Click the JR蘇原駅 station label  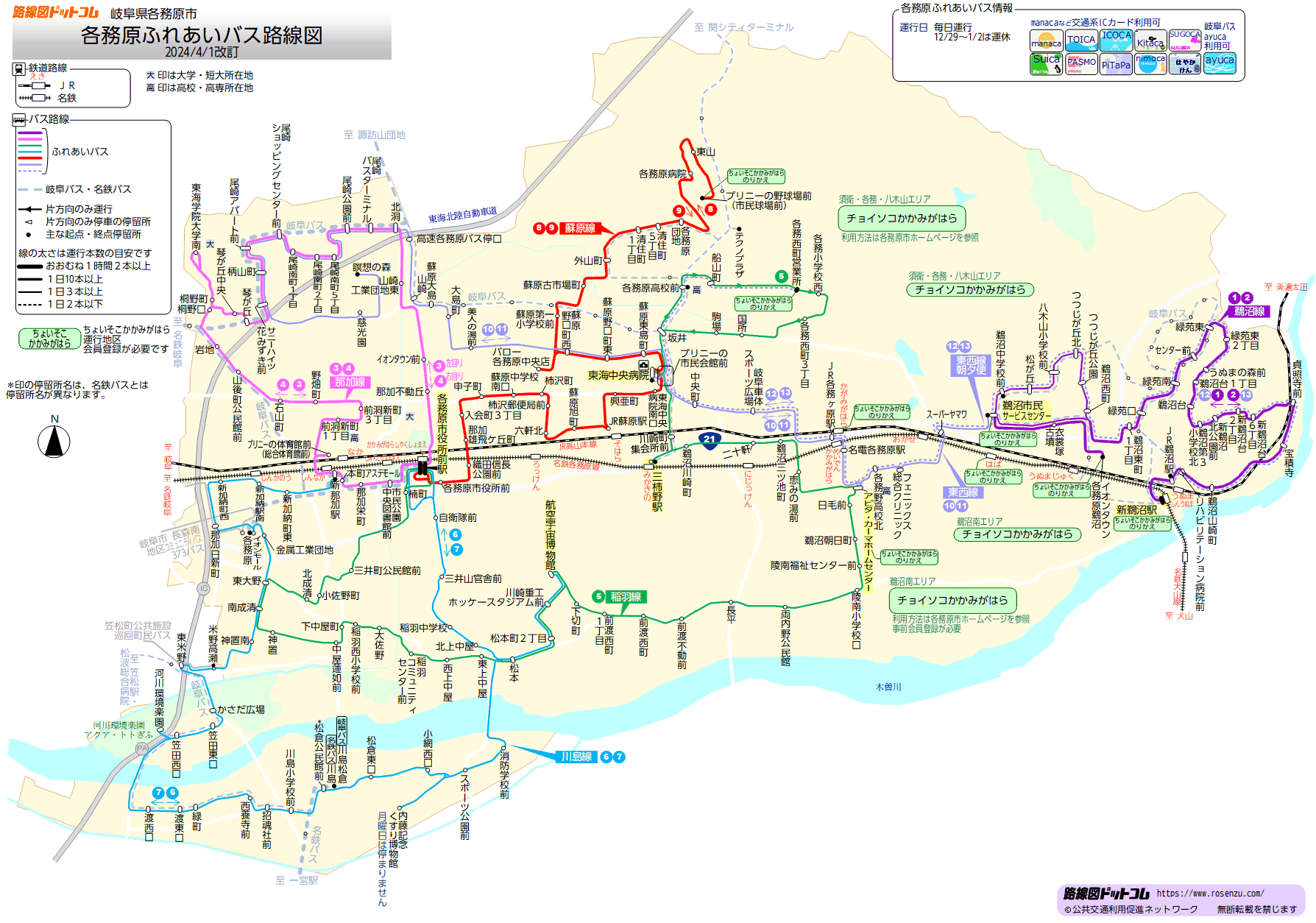pyautogui.click(x=629, y=421)
